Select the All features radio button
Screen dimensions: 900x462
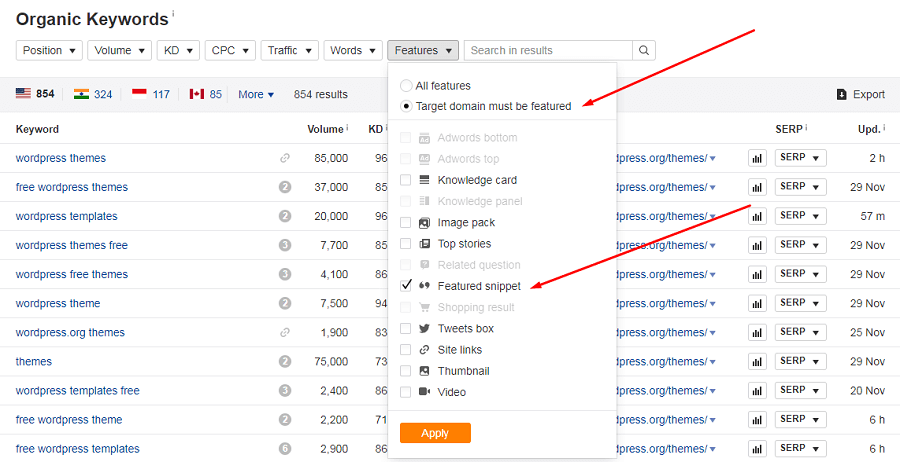click(406, 86)
